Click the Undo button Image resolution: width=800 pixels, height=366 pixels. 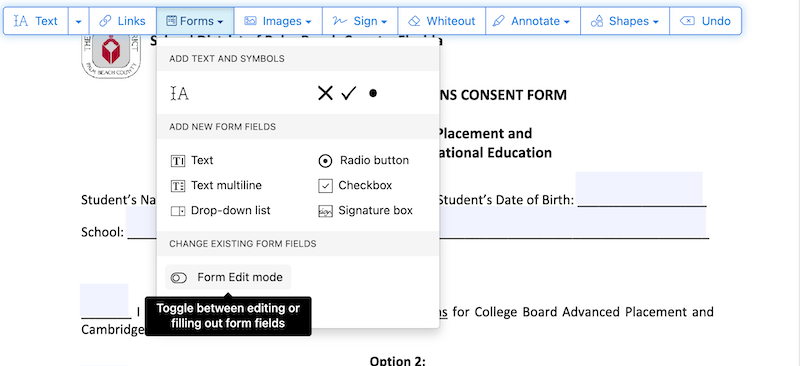point(706,21)
